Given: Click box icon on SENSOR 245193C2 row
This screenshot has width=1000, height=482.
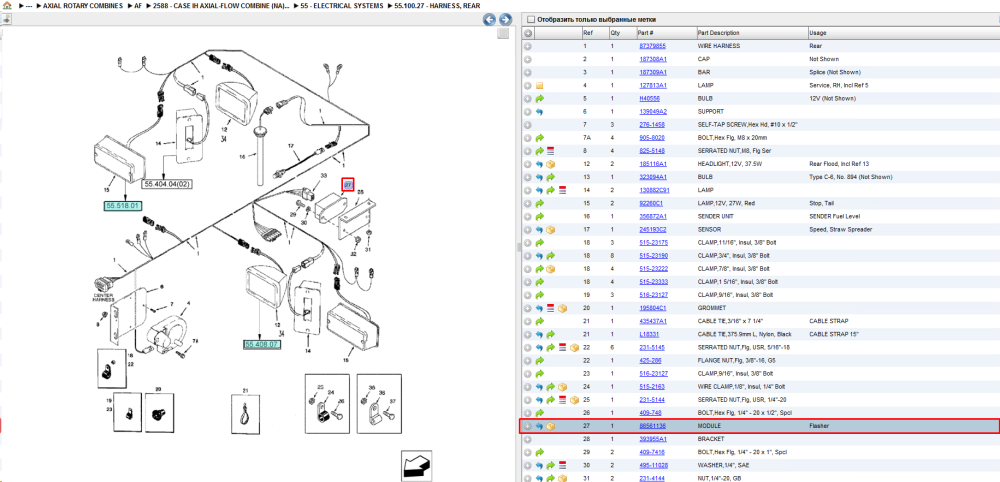Looking at the screenshot, I should [x=551, y=230].
